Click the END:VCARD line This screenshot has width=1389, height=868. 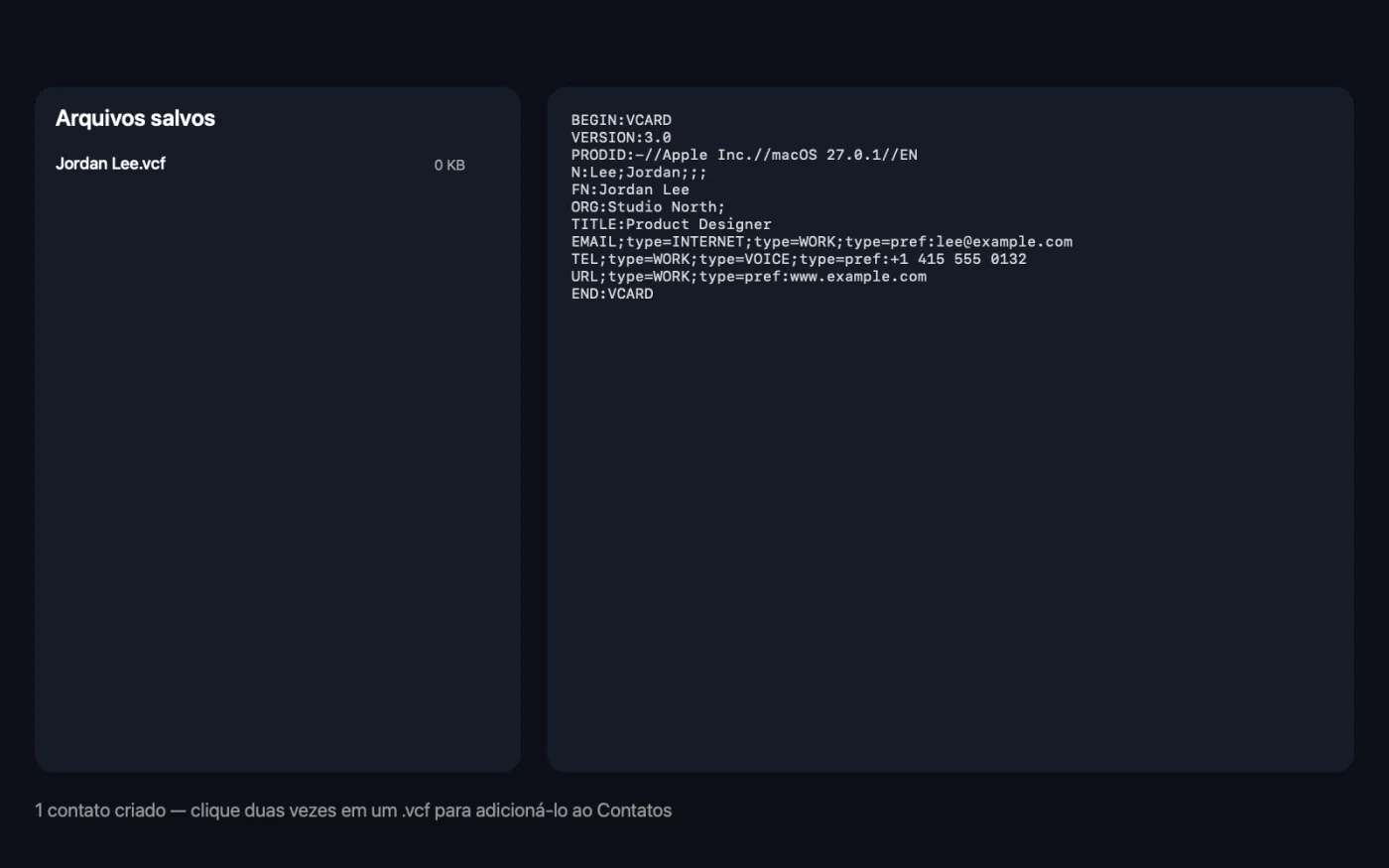tap(612, 294)
